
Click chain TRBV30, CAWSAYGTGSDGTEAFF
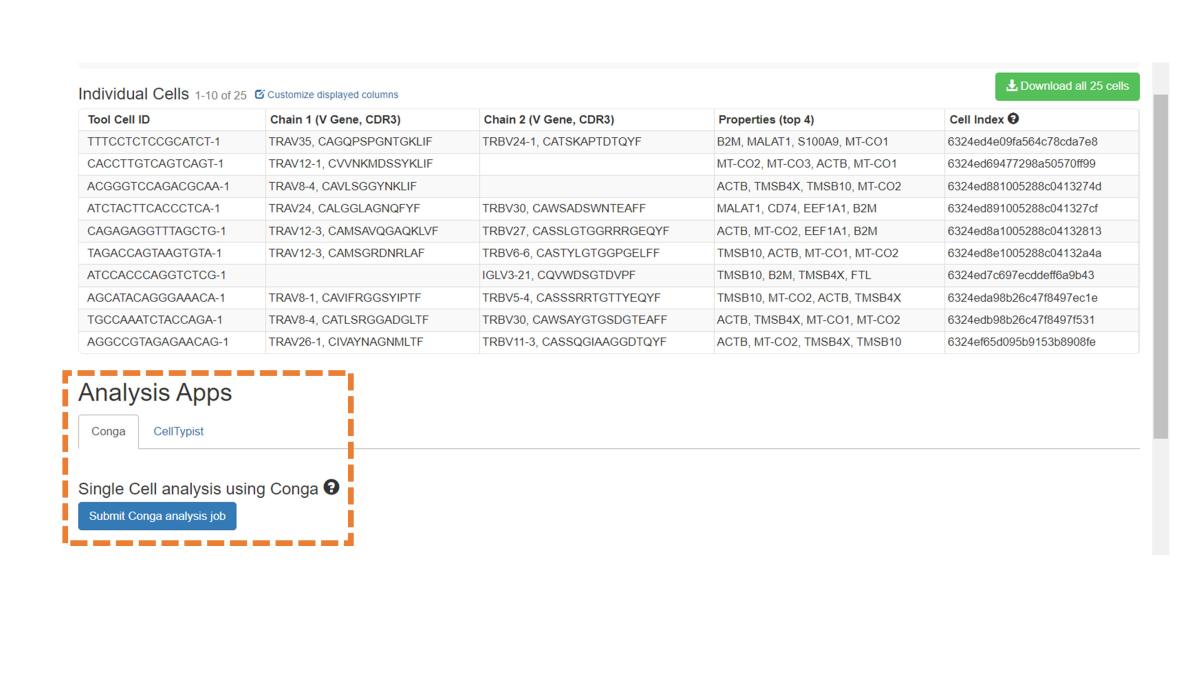574,320
